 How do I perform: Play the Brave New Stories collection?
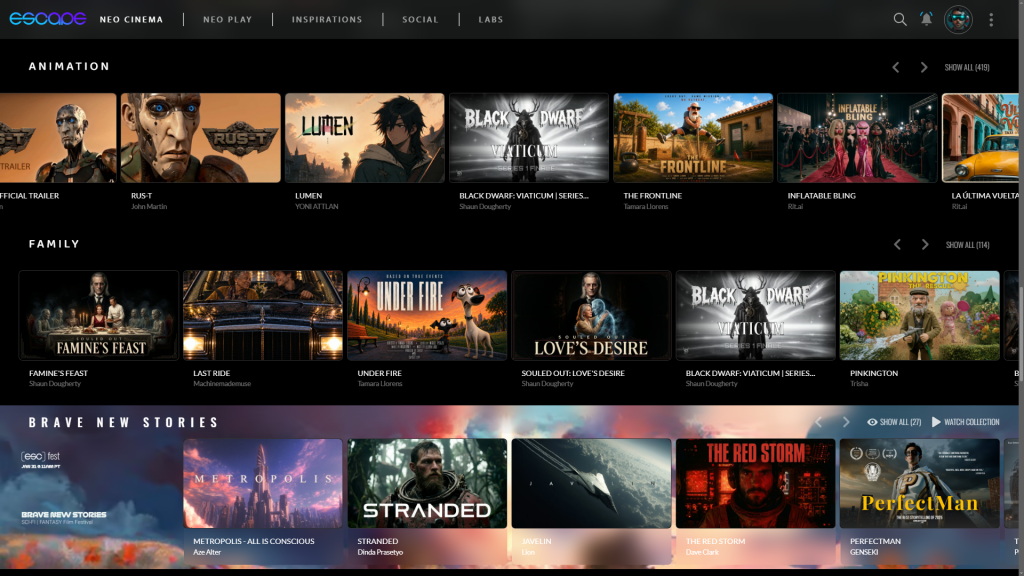(x=965, y=422)
